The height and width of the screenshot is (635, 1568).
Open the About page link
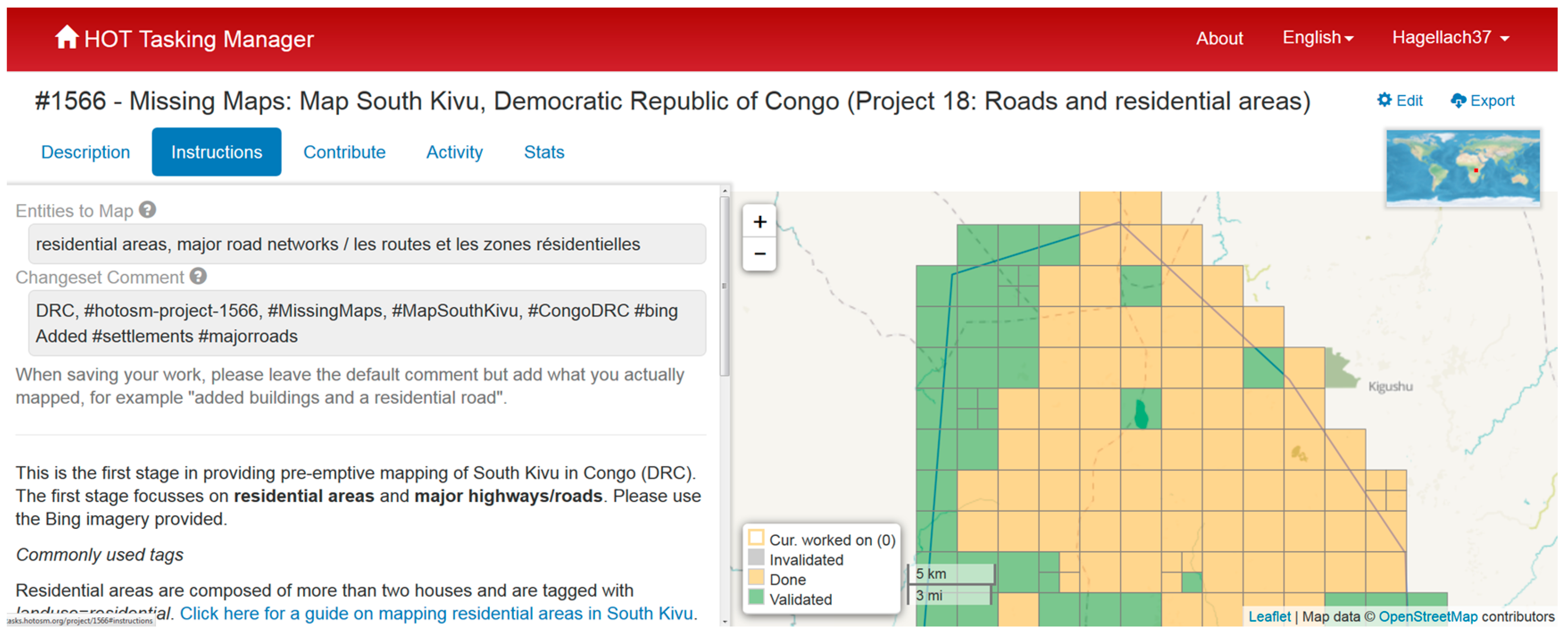1219,38
